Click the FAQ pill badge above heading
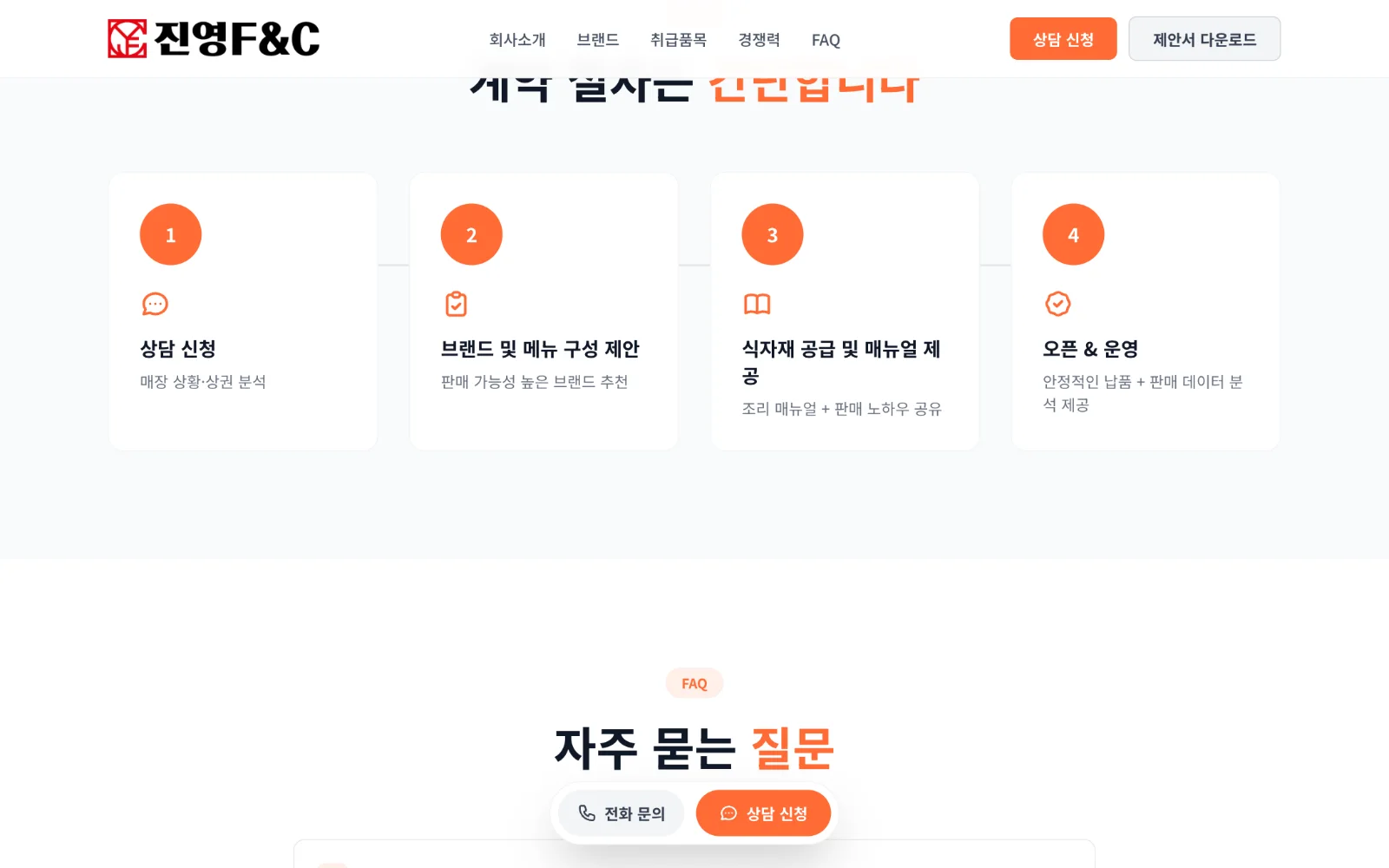Screen dimensions: 1389x868 [x=694, y=683]
